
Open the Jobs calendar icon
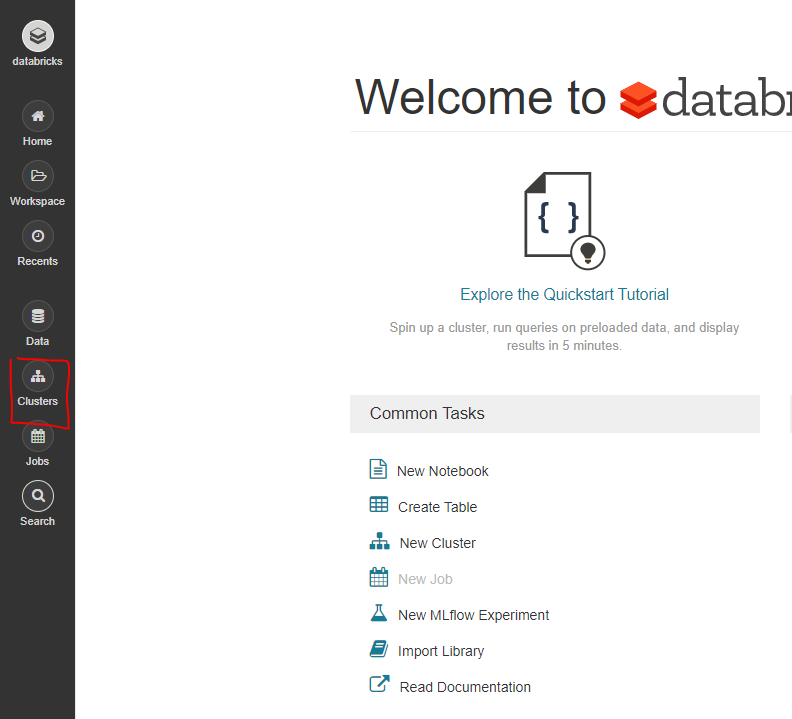tap(37, 436)
